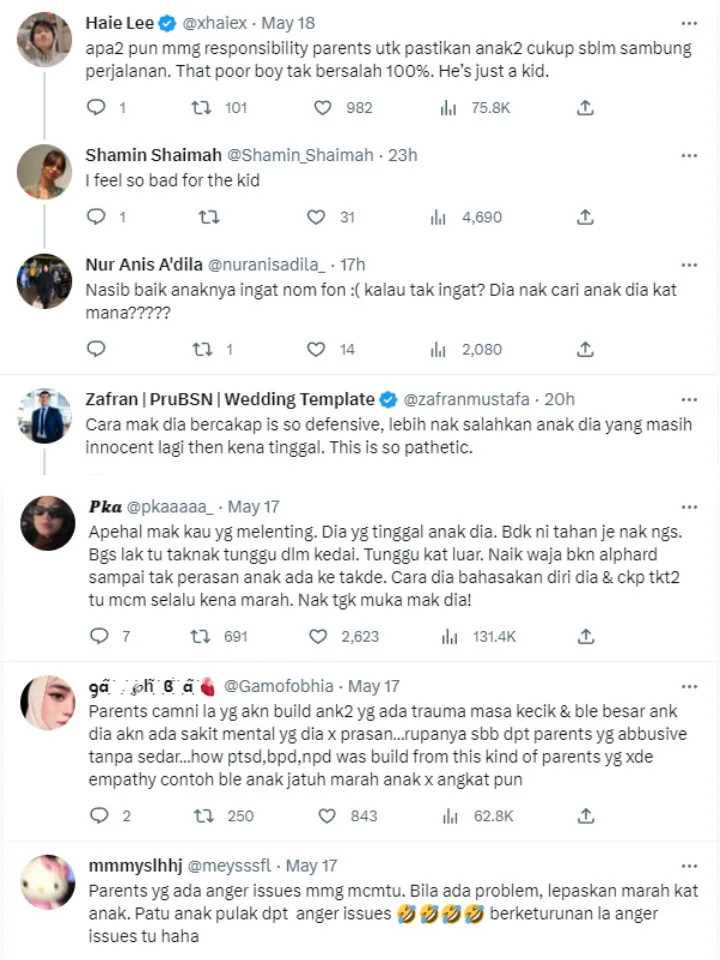Open Zafran | PruBSN profile name
720x960 pixels.
click(230, 399)
